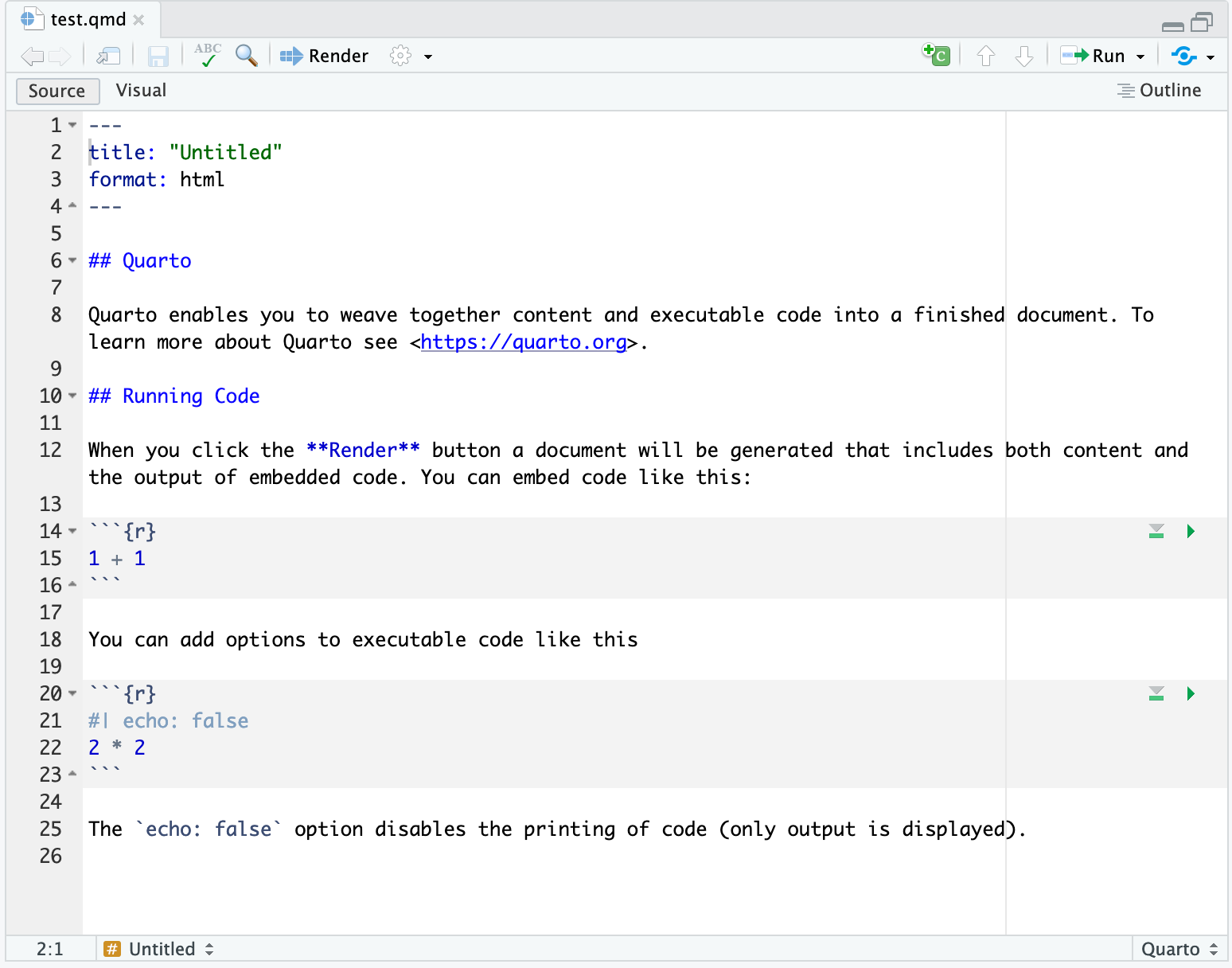Click the ## Quarto heading

tap(140, 260)
